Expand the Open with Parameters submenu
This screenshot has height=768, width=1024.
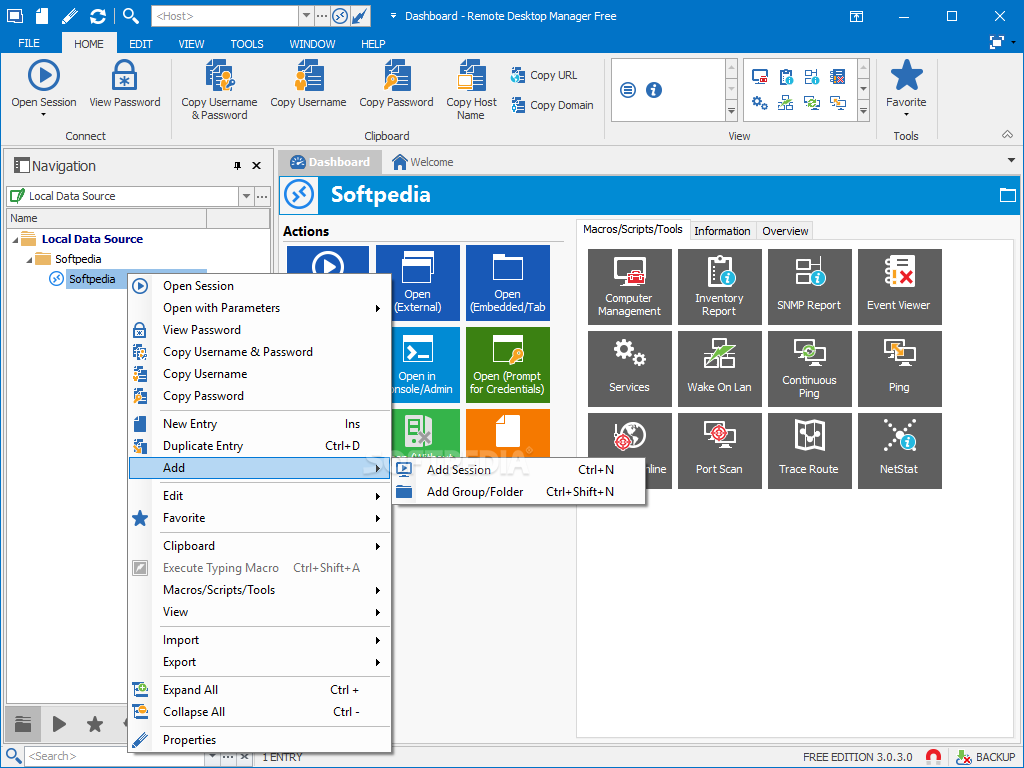pyautogui.click(x=259, y=308)
